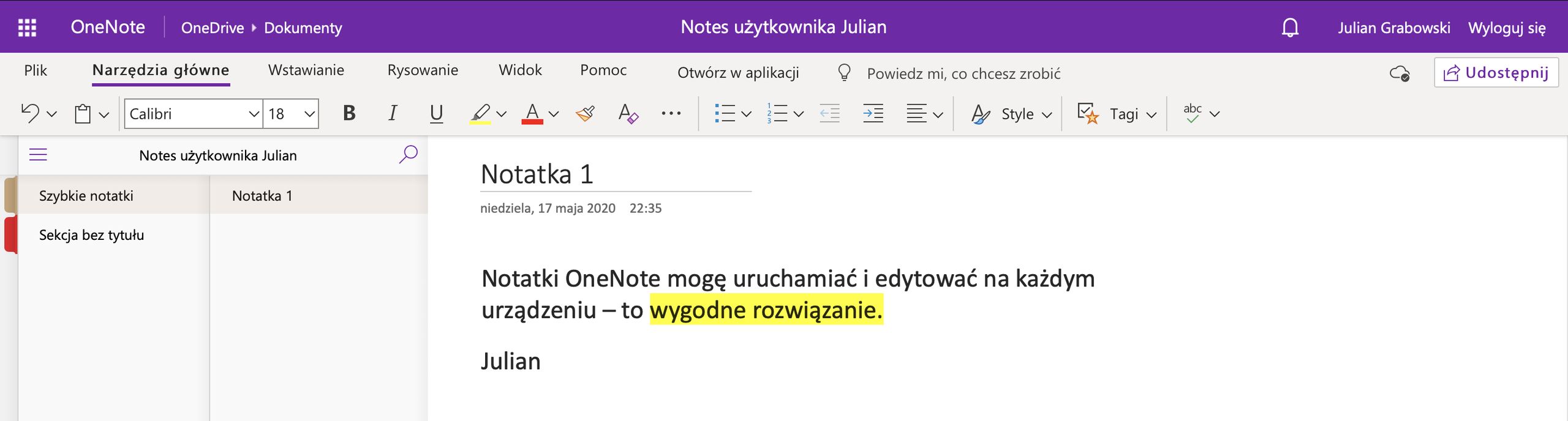This screenshot has height=421, width=1568.
Task: Click the text highlight color marker icon
Action: [481, 113]
